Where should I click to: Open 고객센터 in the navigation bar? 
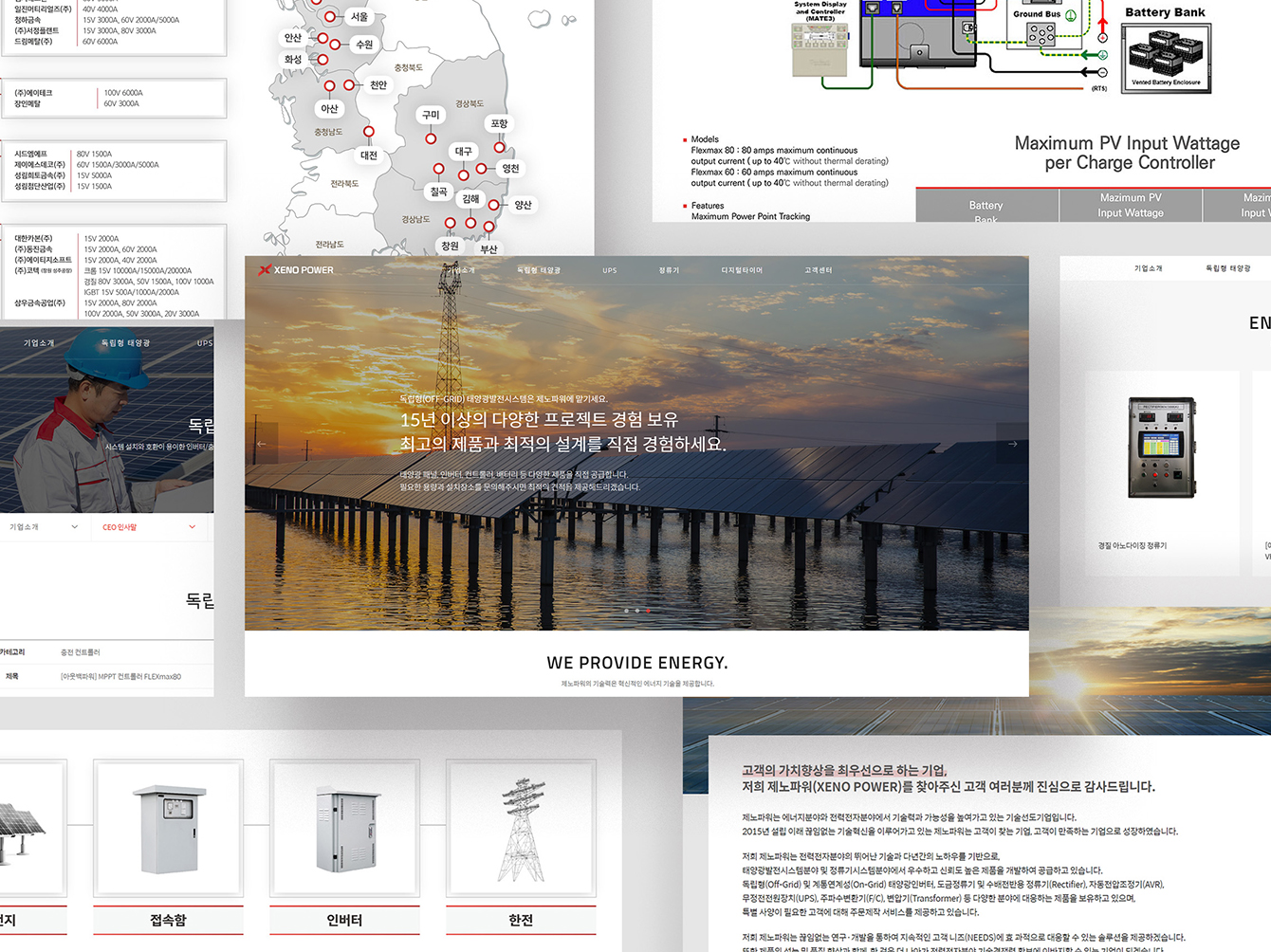(x=818, y=271)
